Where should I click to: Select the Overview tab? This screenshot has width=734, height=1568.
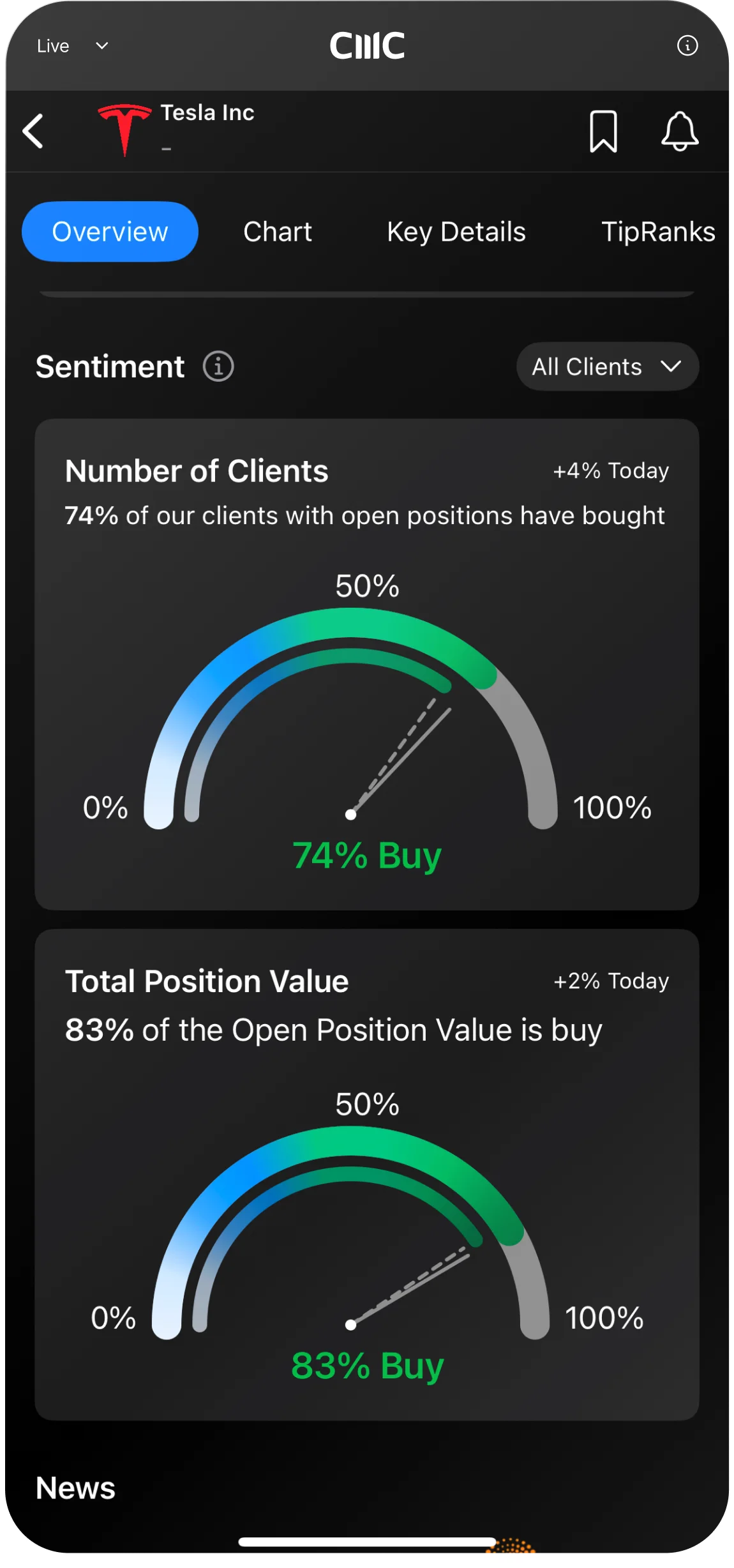[110, 232]
